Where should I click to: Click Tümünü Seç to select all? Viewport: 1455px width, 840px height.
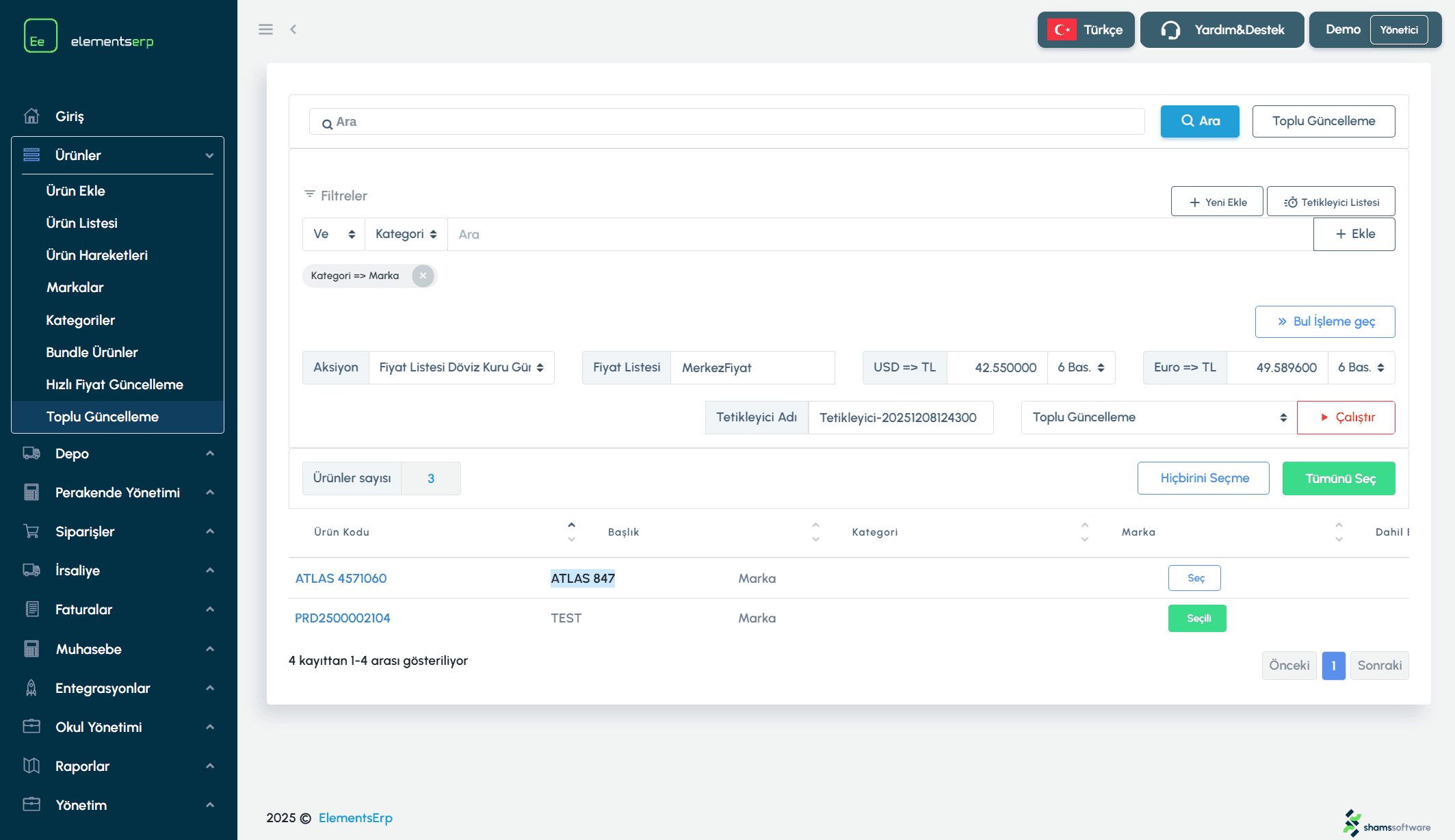tap(1339, 478)
